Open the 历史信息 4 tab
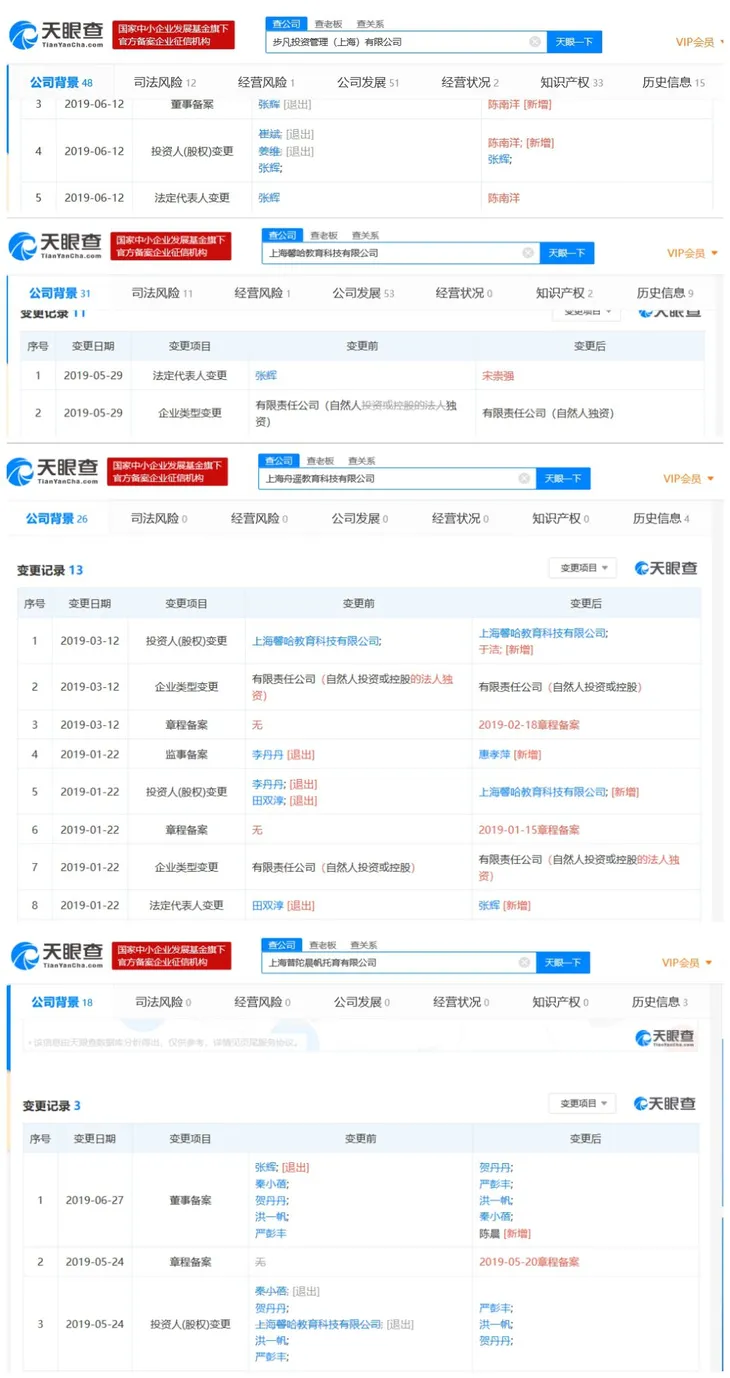 tap(661, 518)
